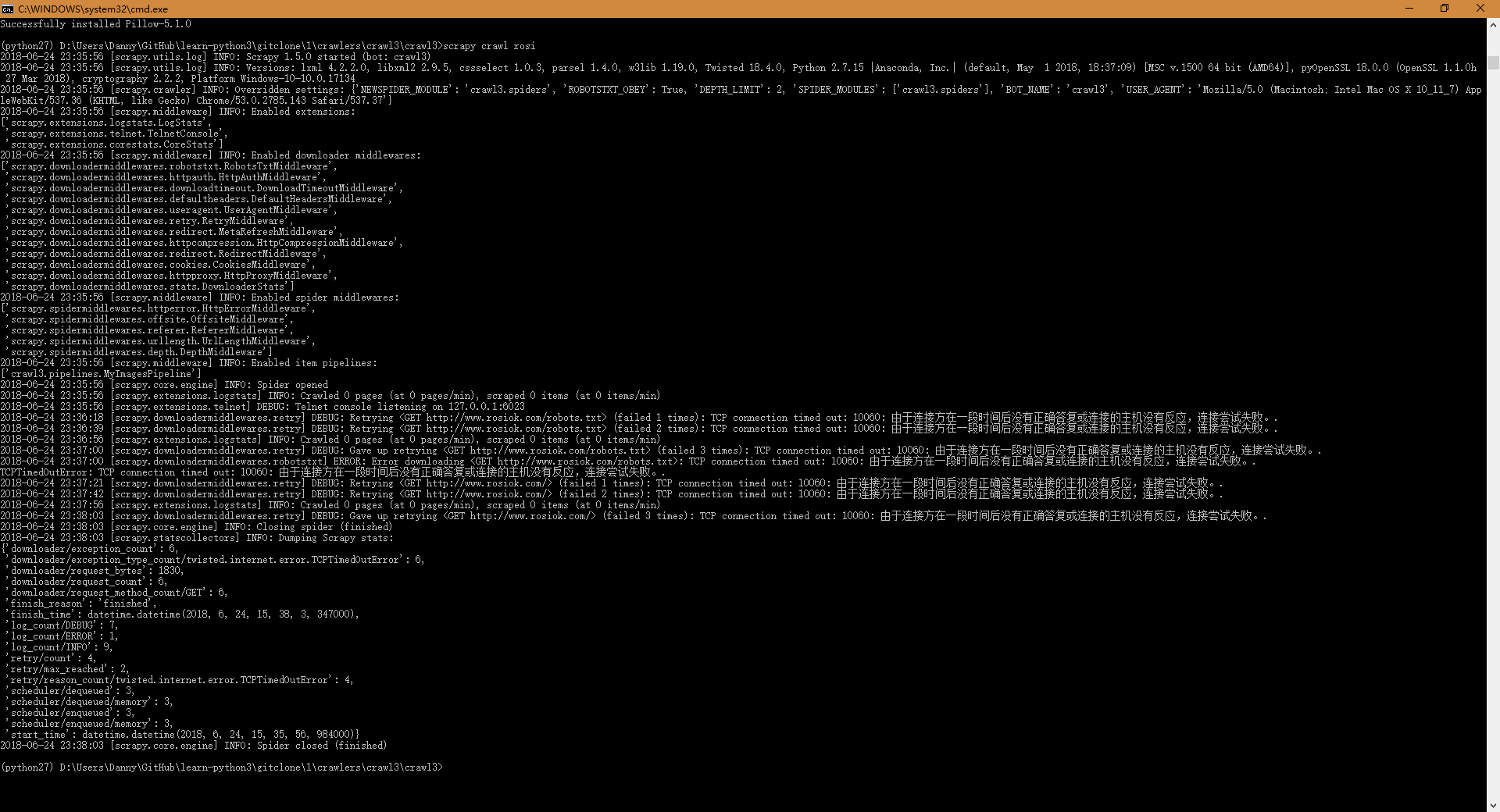Click the robots.txt 'failed 1 times' retry line
This screenshot has width=1500, height=812.
(x=637, y=418)
